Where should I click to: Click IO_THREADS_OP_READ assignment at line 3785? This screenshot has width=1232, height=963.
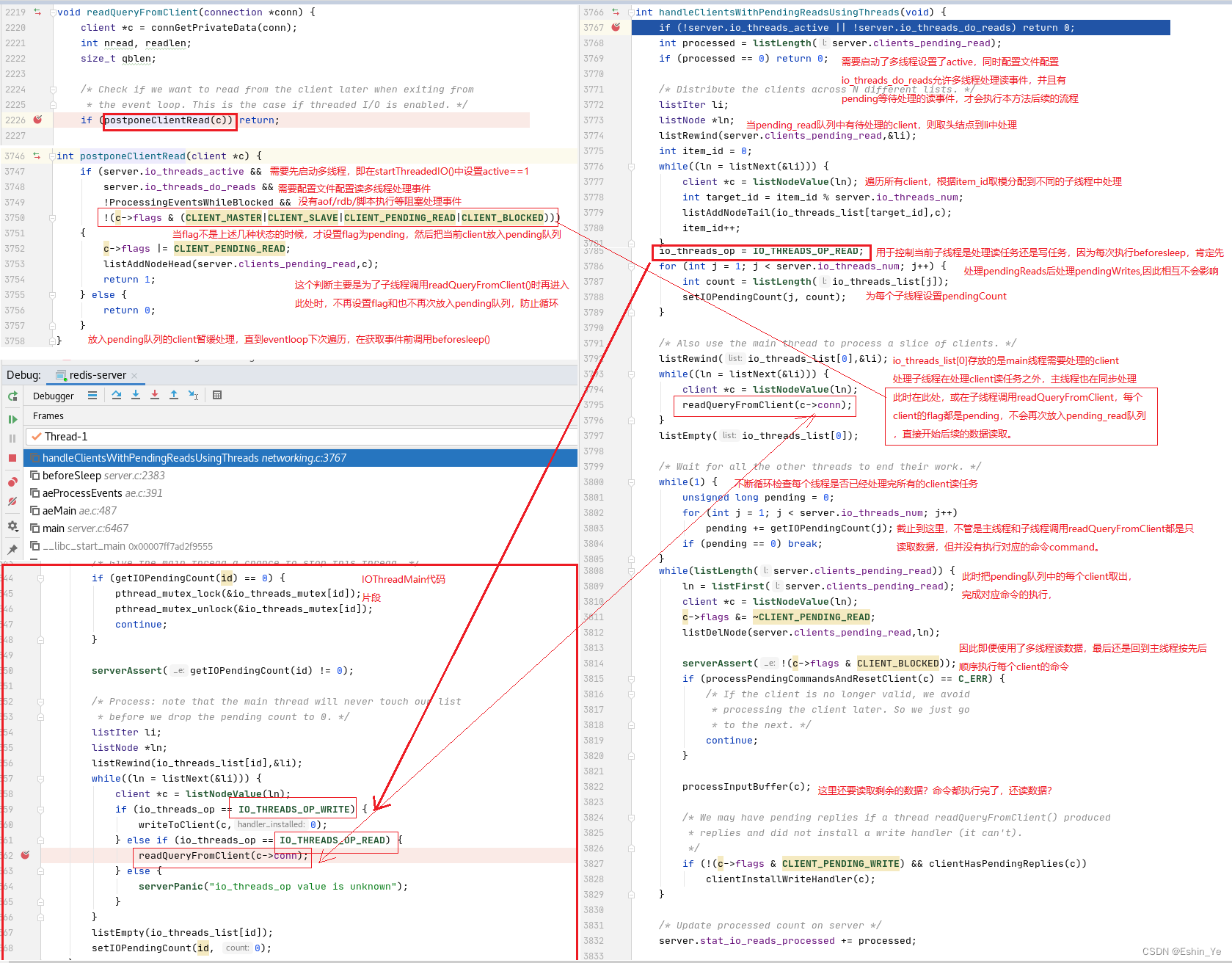[x=760, y=251]
